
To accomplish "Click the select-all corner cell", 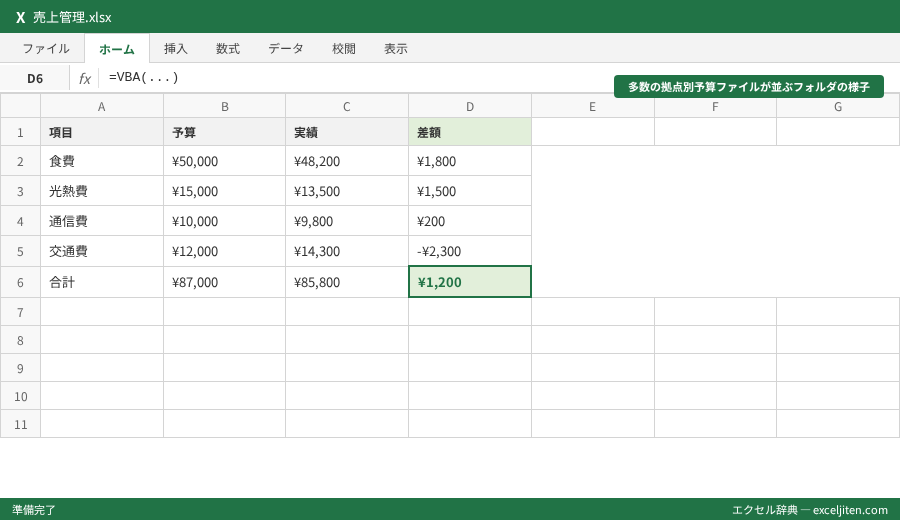I will tap(20, 106).
